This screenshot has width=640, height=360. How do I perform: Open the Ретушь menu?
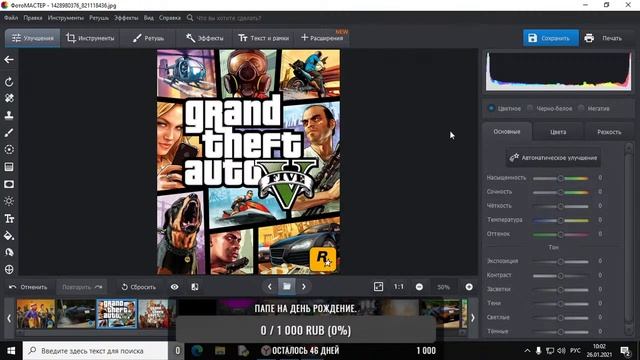click(99, 18)
